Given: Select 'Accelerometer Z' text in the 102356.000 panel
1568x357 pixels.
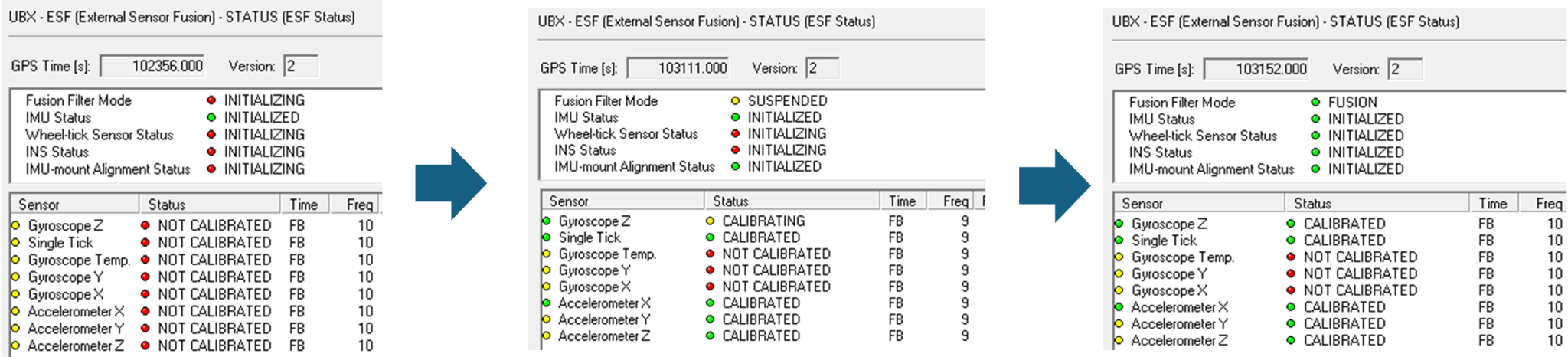Looking at the screenshot, I should click(x=76, y=346).
